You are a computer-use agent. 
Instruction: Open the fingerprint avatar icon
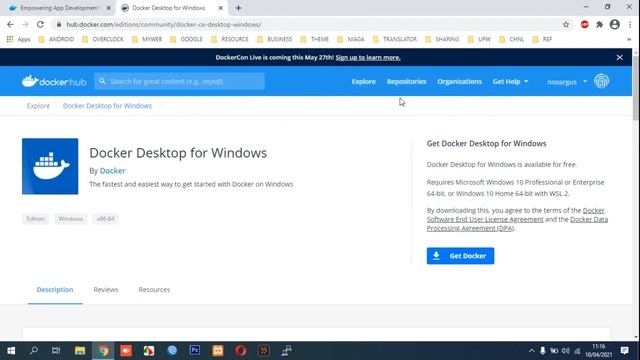pos(601,81)
